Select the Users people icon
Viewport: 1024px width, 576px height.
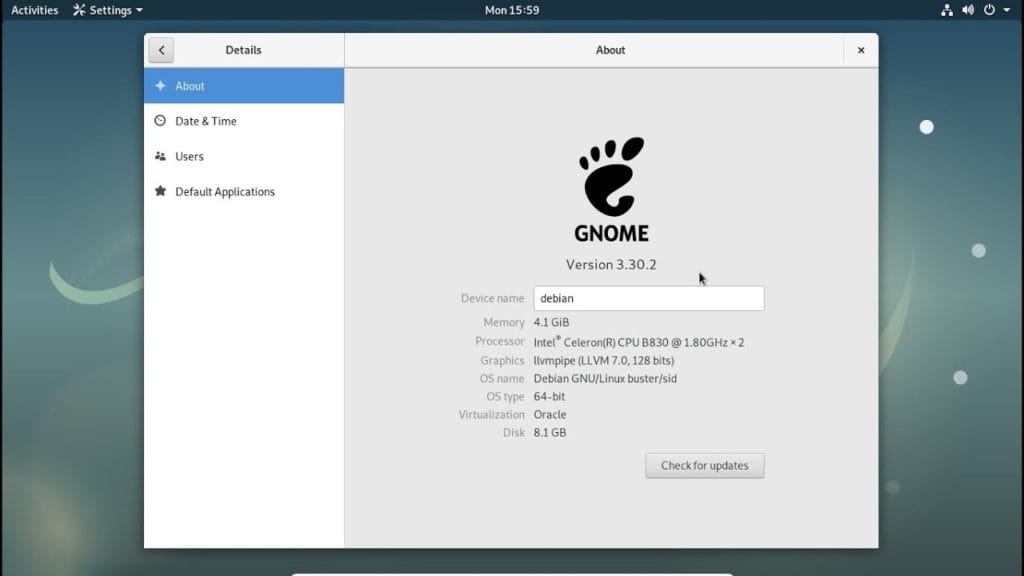160,157
